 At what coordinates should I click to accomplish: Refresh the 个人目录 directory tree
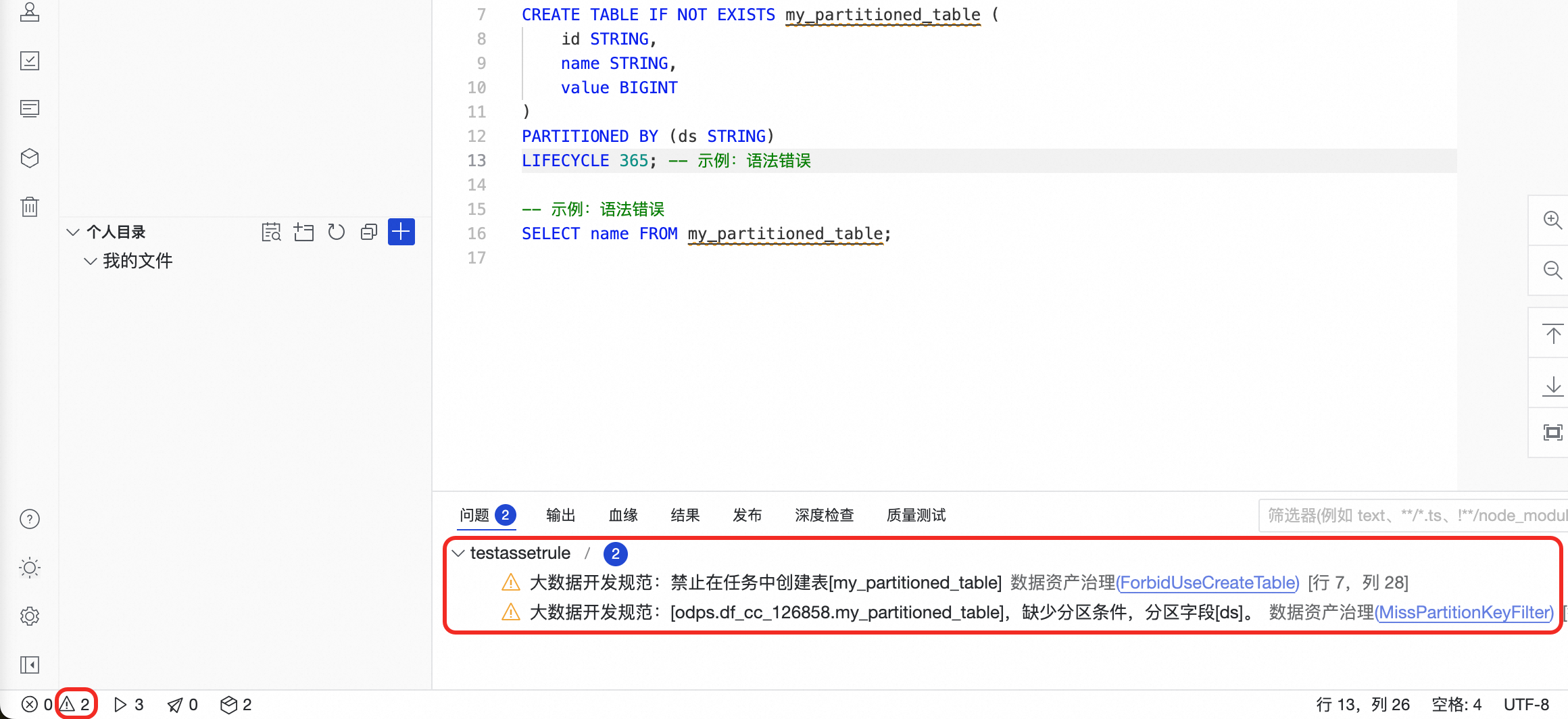point(336,232)
